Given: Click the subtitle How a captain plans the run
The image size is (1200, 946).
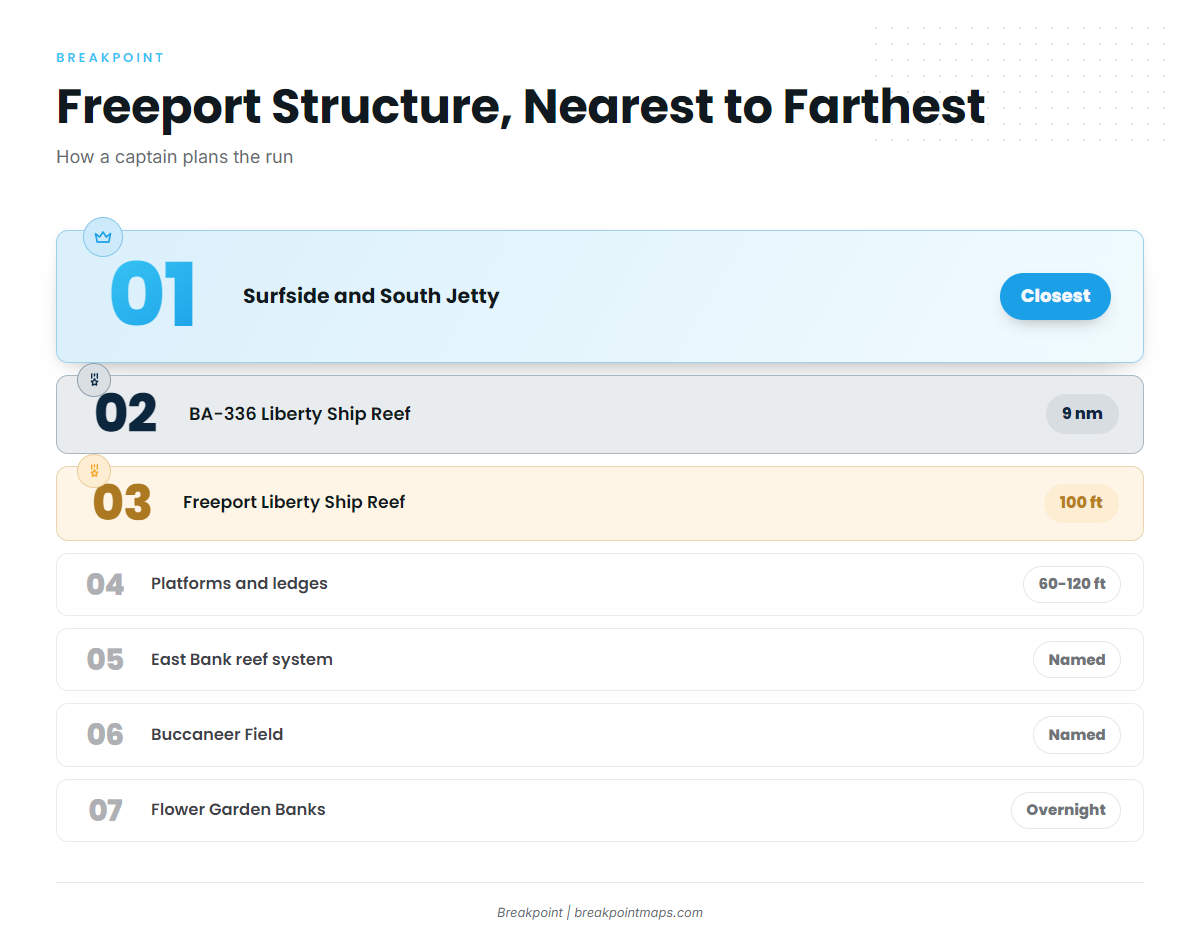Looking at the screenshot, I should tap(175, 157).
